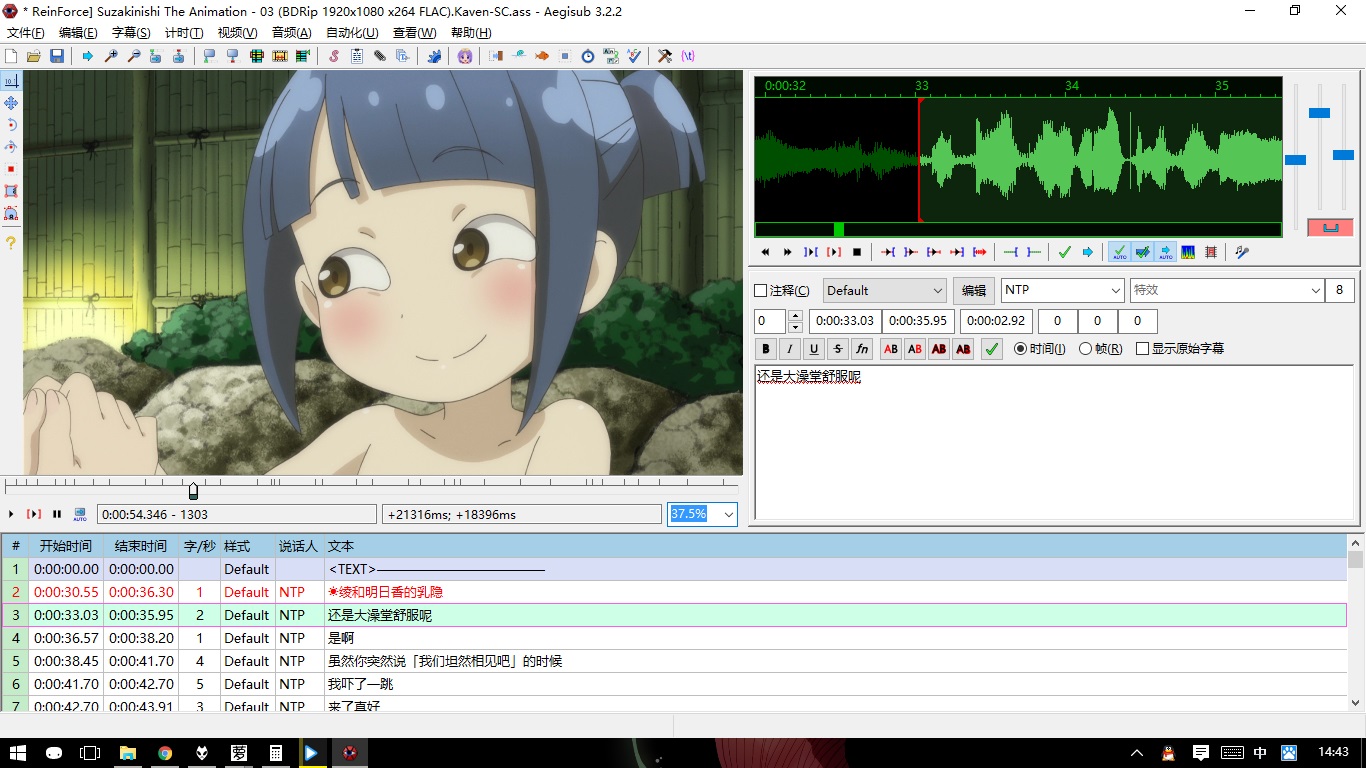Screen dimensions: 1366x768
Task: Open Options hammer-and-wrench icon
Action: pos(664,56)
